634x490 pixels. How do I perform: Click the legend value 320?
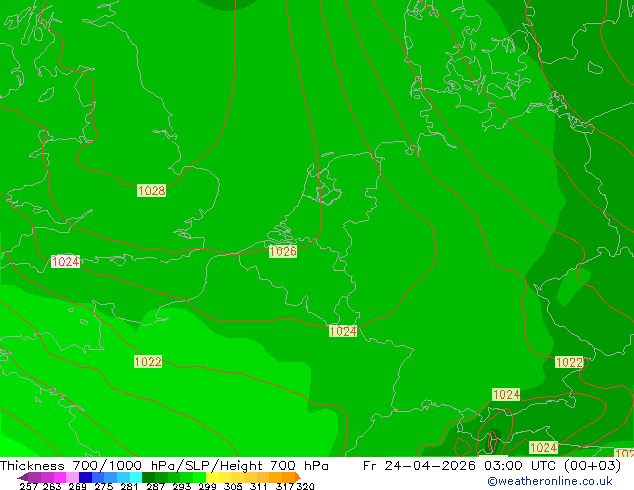(x=305, y=486)
